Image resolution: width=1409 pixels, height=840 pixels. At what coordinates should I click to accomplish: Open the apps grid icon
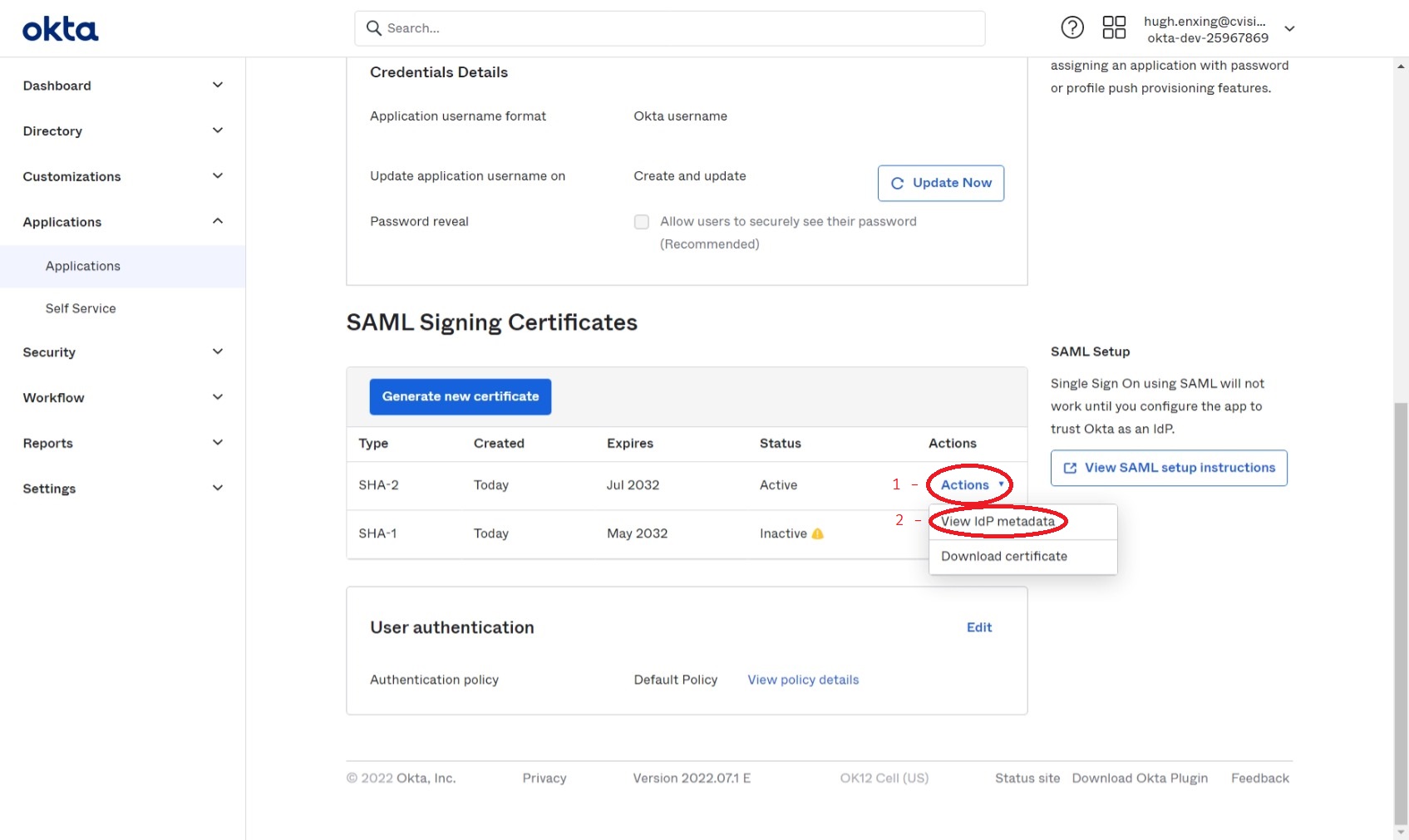pos(1114,28)
